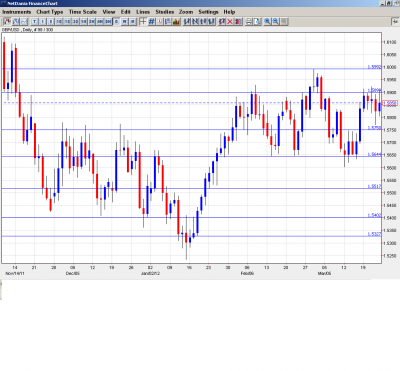This screenshot has height=371, width=400.
Task: Zoom in with the magnifier plus icon
Action: (x=268, y=22)
